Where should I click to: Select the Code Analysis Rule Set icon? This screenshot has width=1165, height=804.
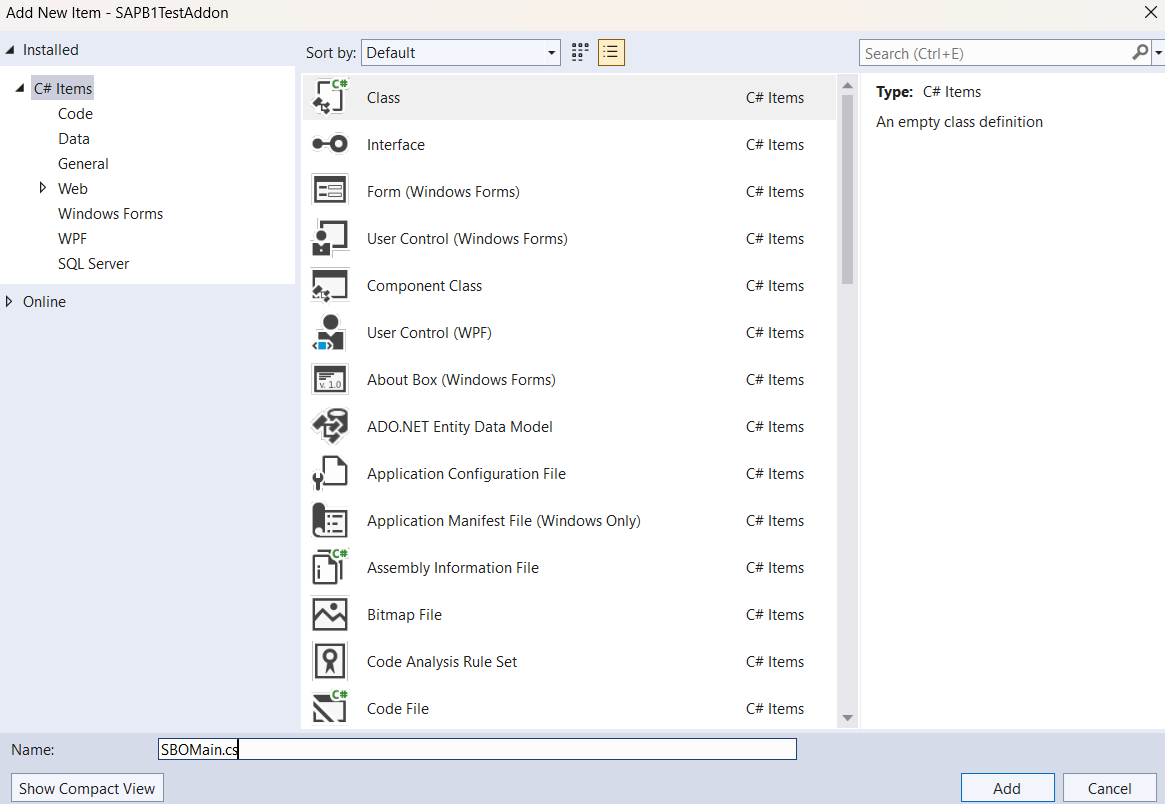[x=329, y=661]
